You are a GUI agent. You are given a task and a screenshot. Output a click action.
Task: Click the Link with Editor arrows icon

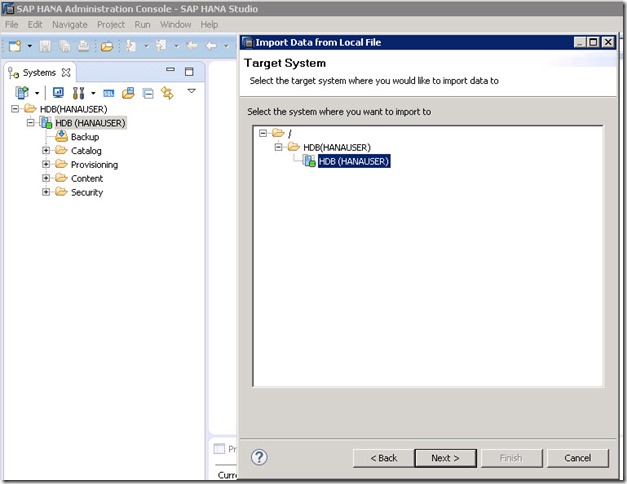(x=168, y=93)
